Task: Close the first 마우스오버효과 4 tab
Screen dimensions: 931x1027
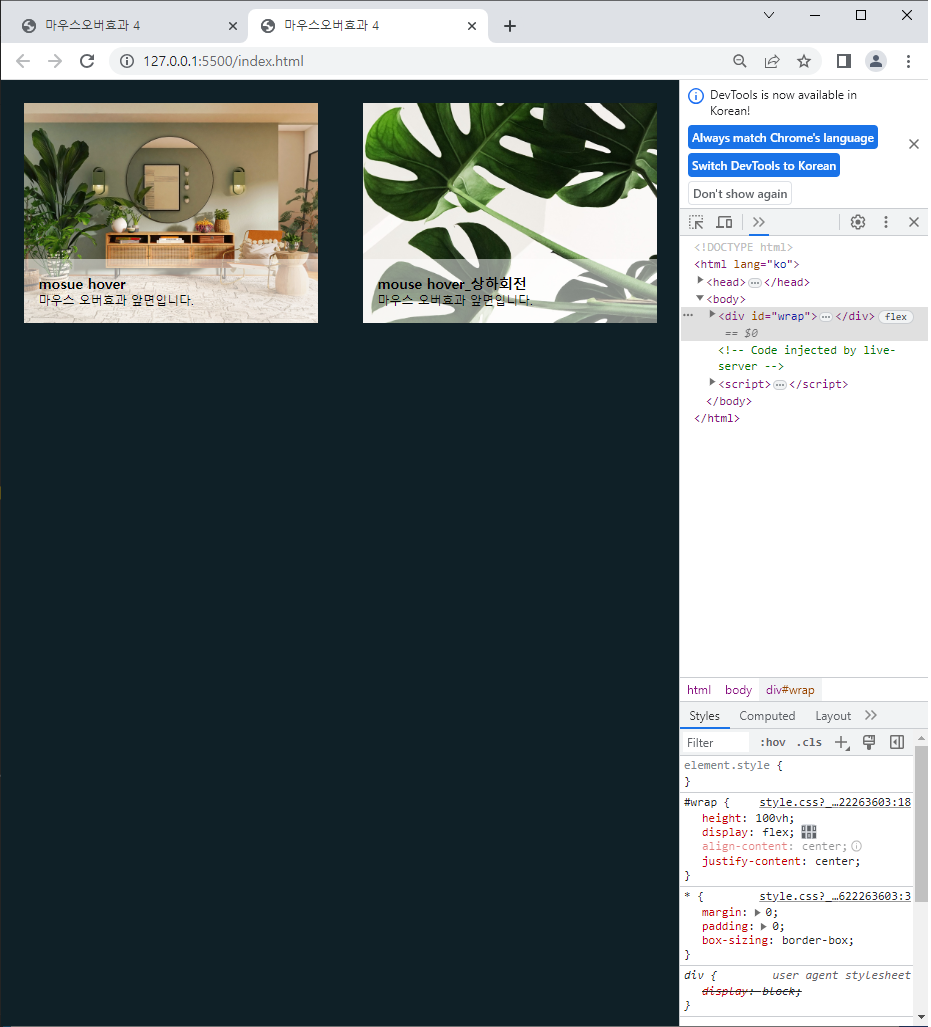Action: click(233, 26)
